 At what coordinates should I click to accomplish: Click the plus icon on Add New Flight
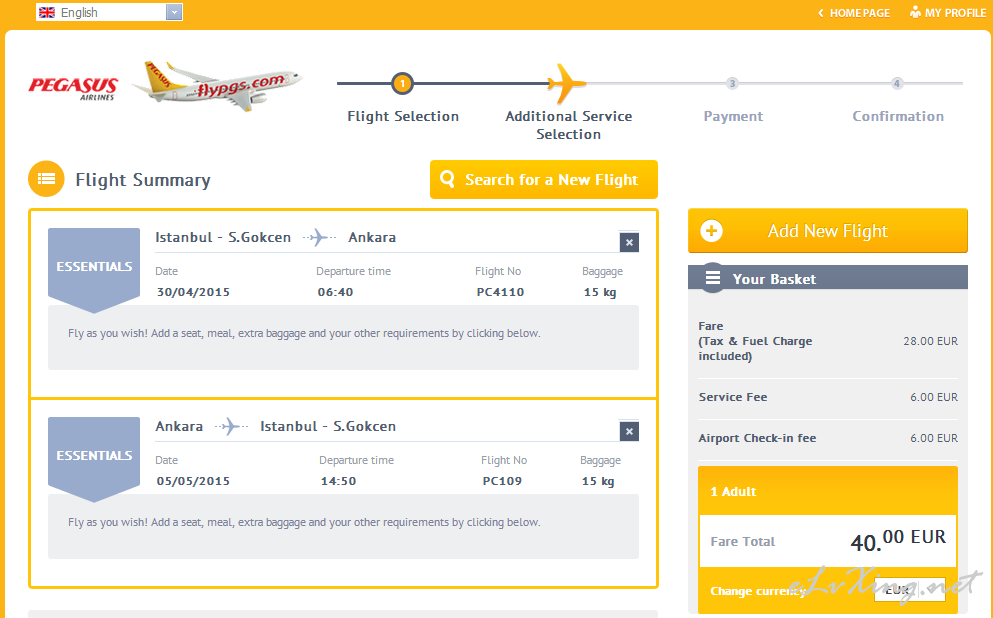tap(711, 230)
